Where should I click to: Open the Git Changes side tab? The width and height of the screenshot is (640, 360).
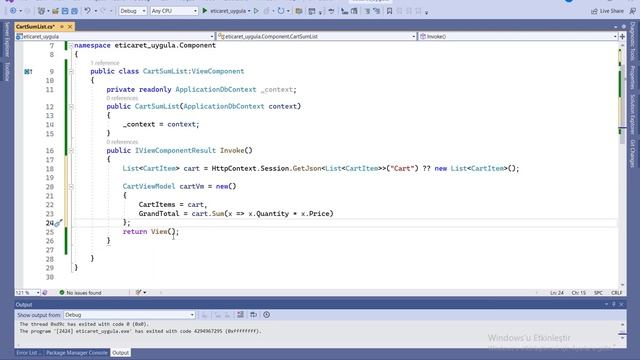(x=633, y=153)
